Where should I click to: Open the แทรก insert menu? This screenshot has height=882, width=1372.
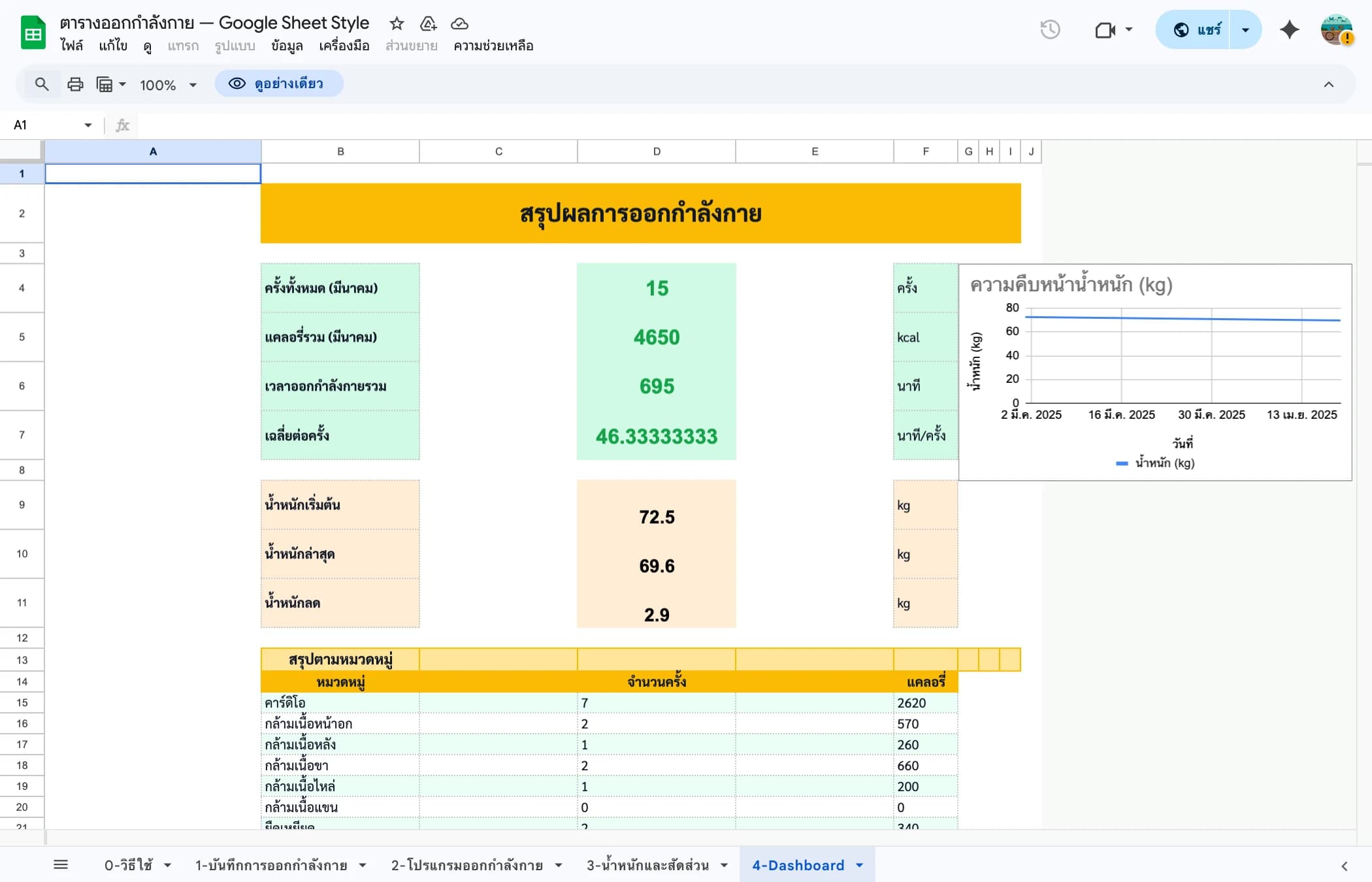point(184,46)
